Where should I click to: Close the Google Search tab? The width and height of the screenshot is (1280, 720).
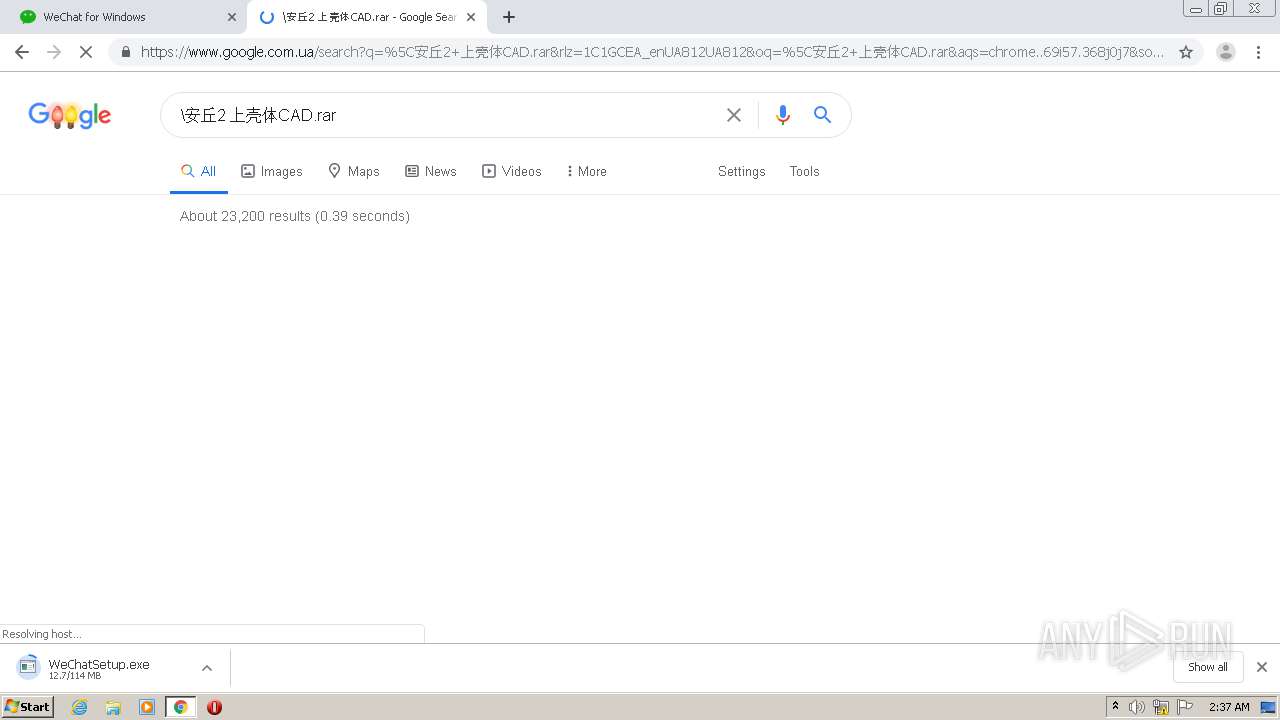pyautogui.click(x=471, y=17)
